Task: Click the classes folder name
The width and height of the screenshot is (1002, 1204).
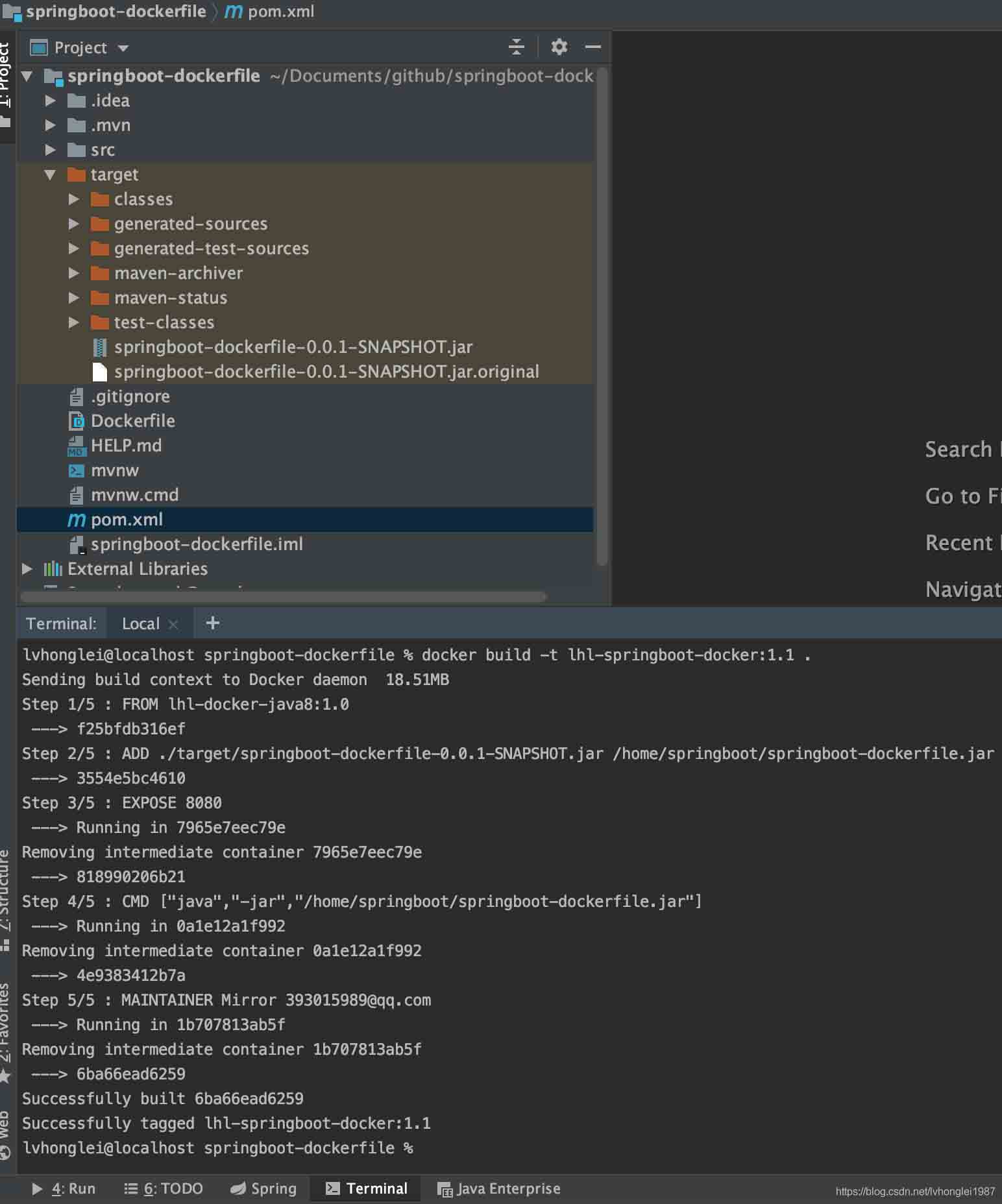Action: [143, 199]
